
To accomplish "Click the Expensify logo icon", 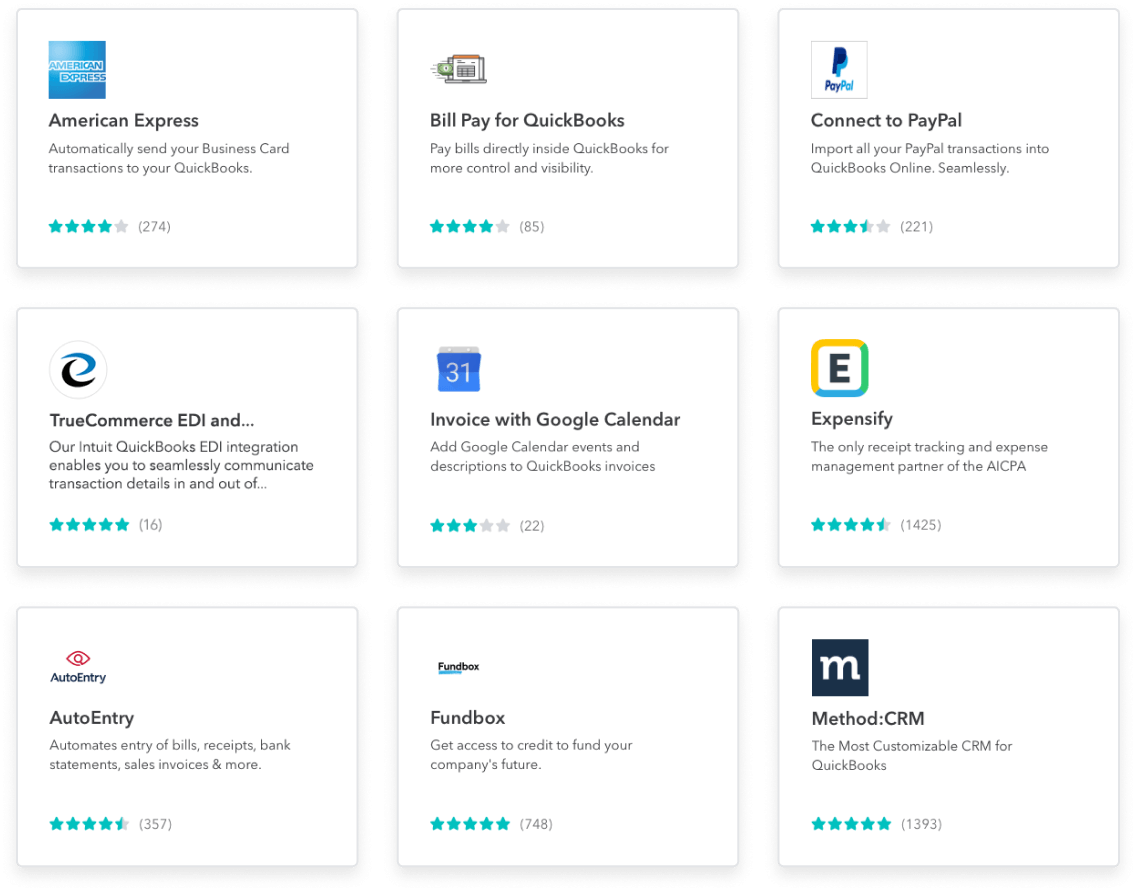I will pos(839,368).
